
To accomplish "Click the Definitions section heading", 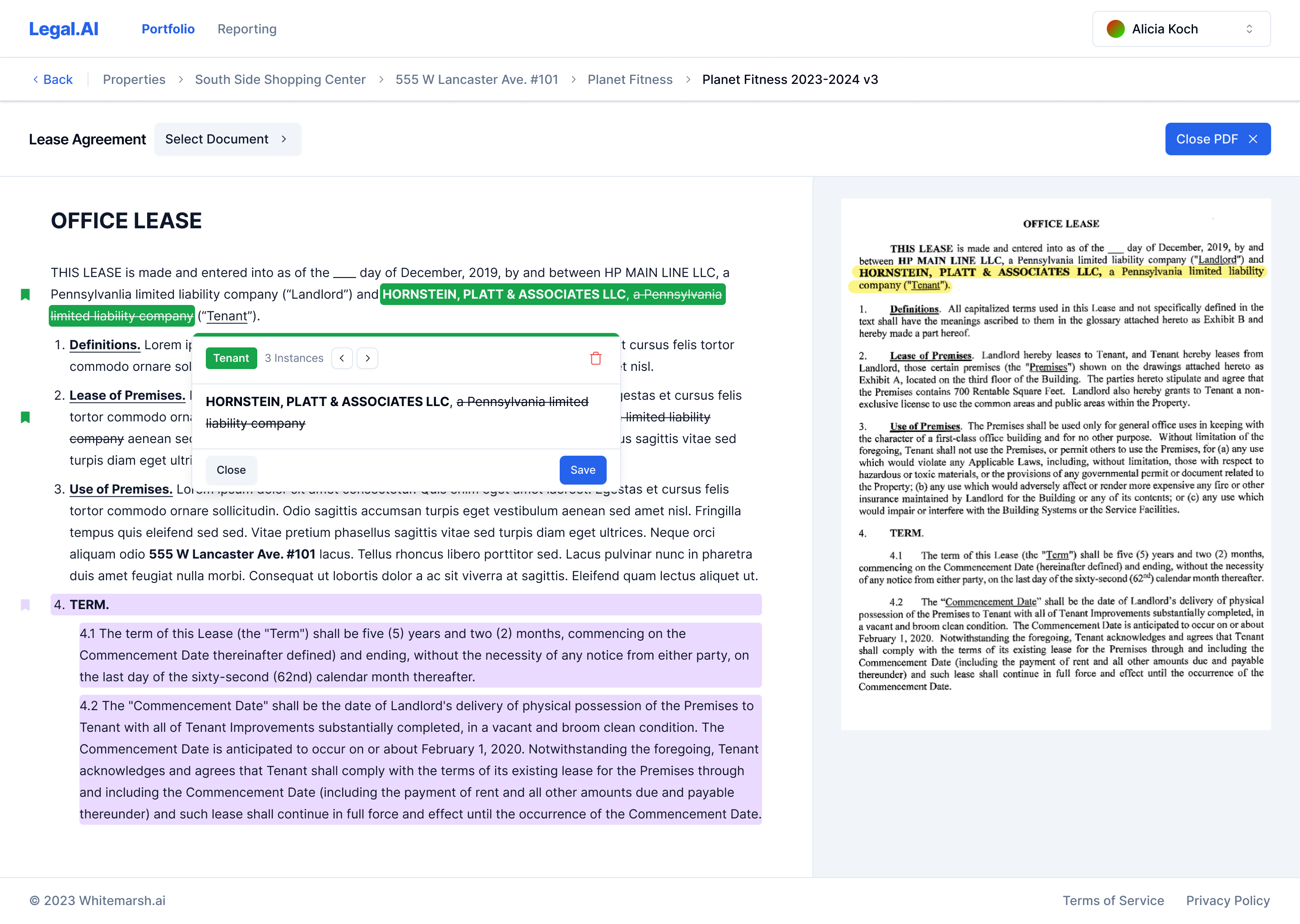I will (x=105, y=345).
